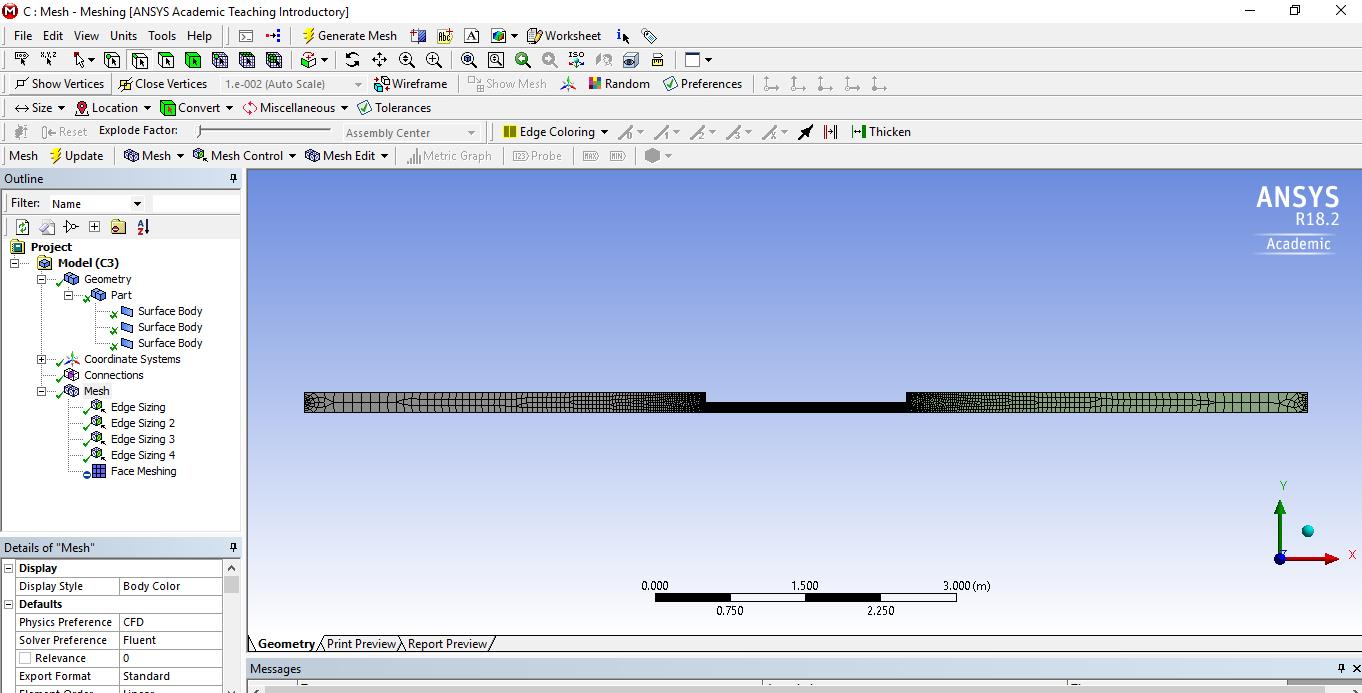Open the Edit menu
1362x693 pixels.
53,36
